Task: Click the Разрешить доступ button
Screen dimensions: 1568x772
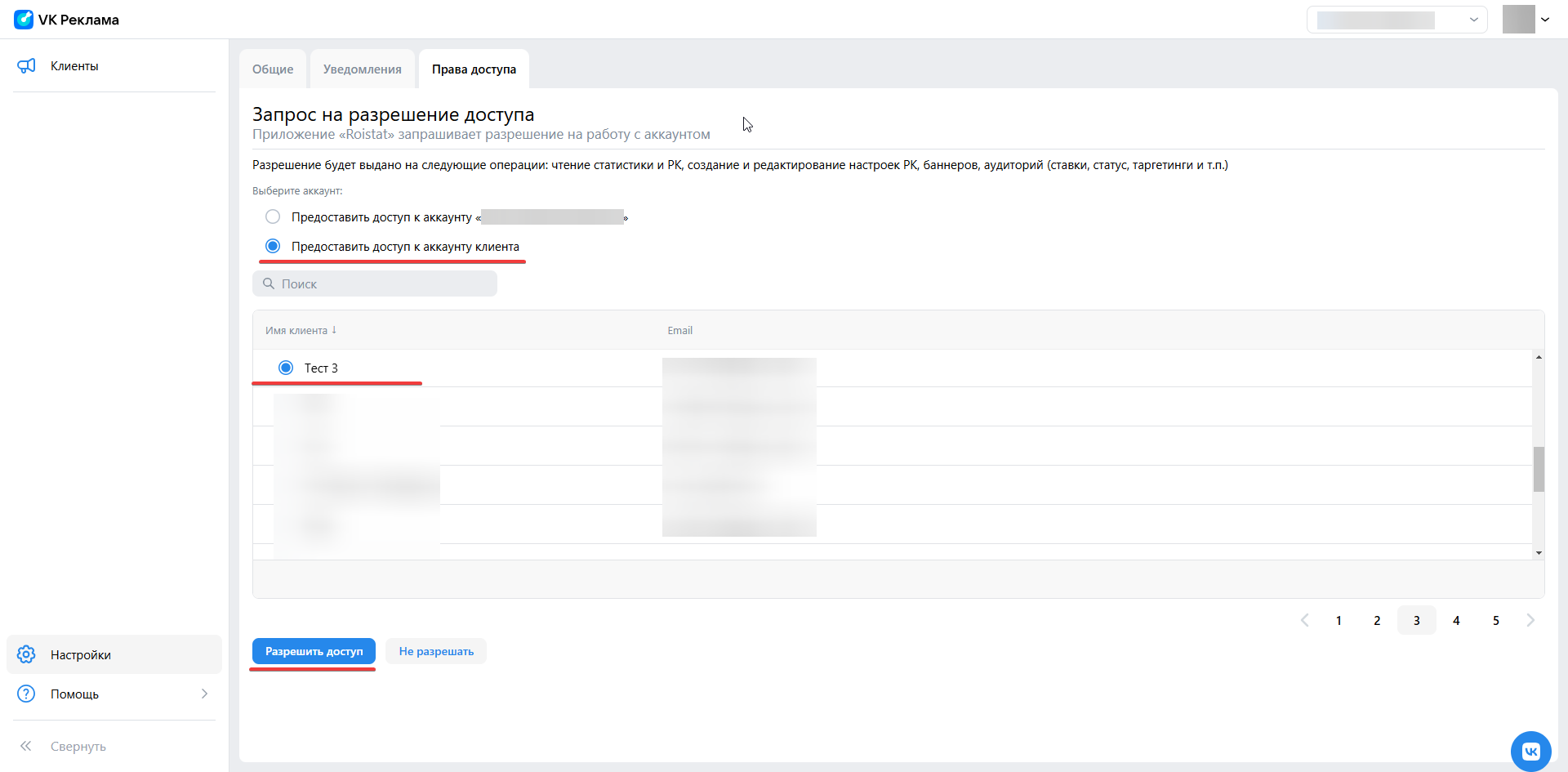Action: click(314, 651)
